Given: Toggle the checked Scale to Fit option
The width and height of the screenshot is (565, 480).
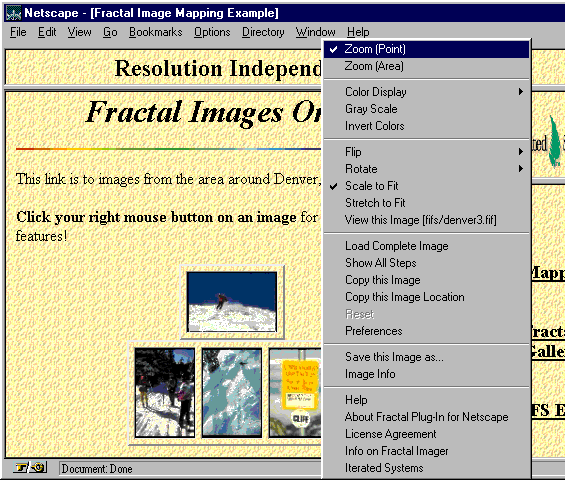Looking at the screenshot, I should point(427,186).
